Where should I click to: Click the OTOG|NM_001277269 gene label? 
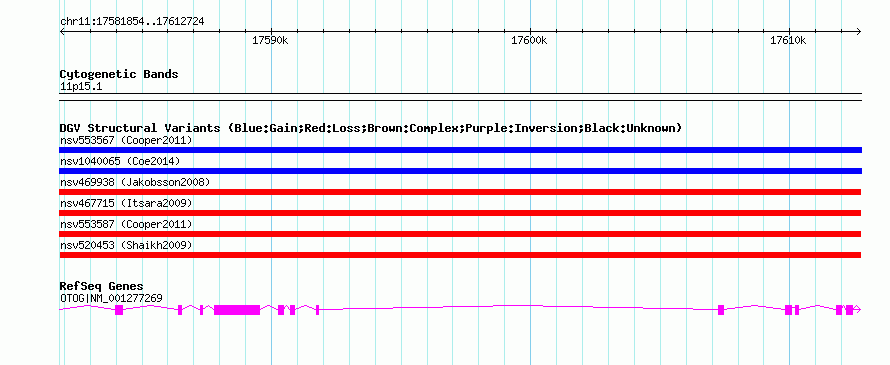click(111, 298)
